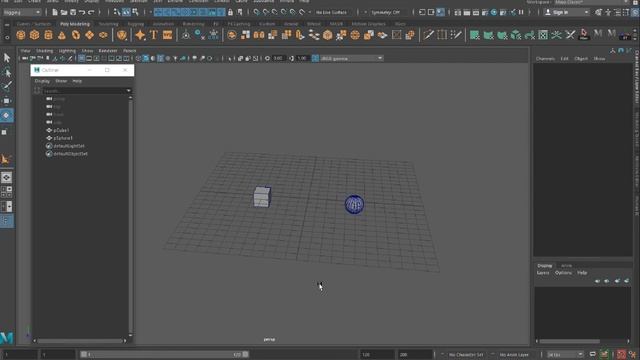Switch to the Poly Modeling shelf tab

75,24
